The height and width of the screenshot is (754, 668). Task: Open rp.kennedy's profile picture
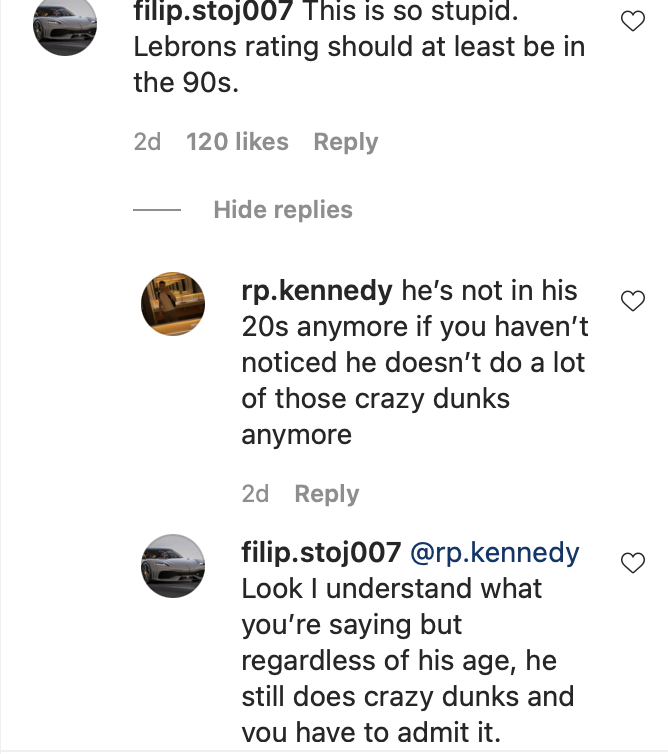pos(173,303)
